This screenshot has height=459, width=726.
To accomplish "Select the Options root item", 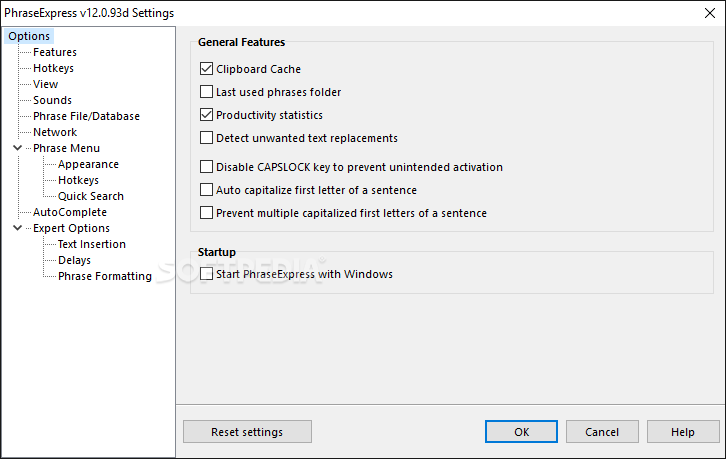I will (x=29, y=36).
